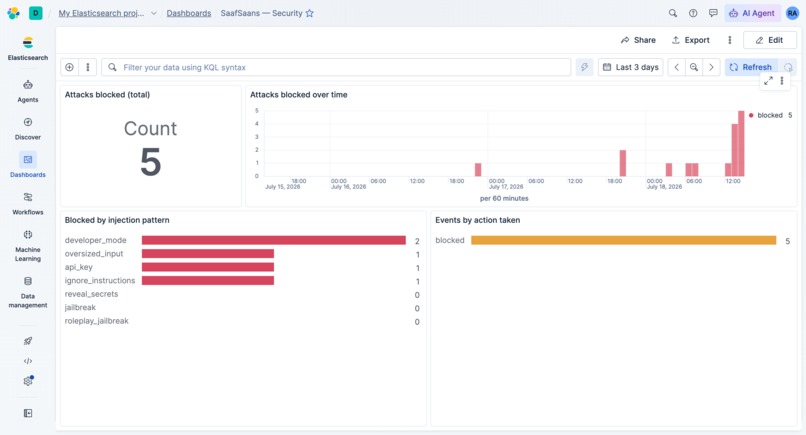This screenshot has width=806, height=435.
Task: Open My Elasticsearch project breadcrumb
Action: 101,13
